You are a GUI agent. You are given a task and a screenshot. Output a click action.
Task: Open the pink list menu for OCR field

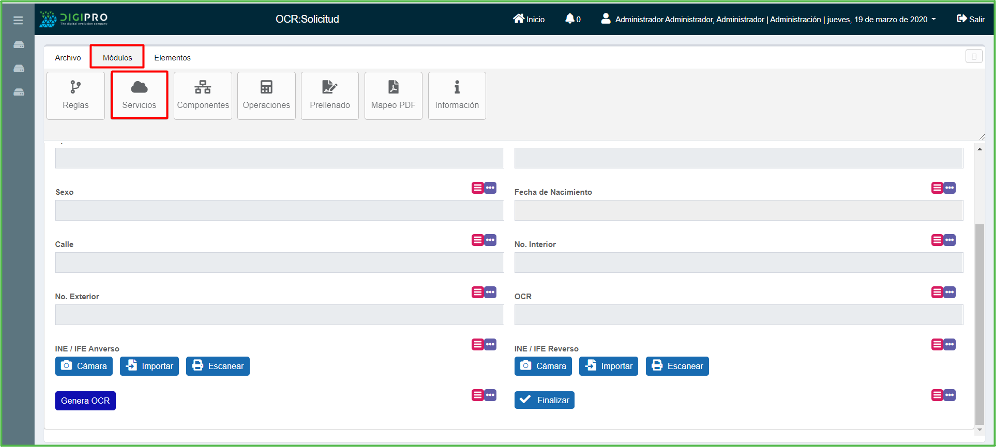[937, 292]
